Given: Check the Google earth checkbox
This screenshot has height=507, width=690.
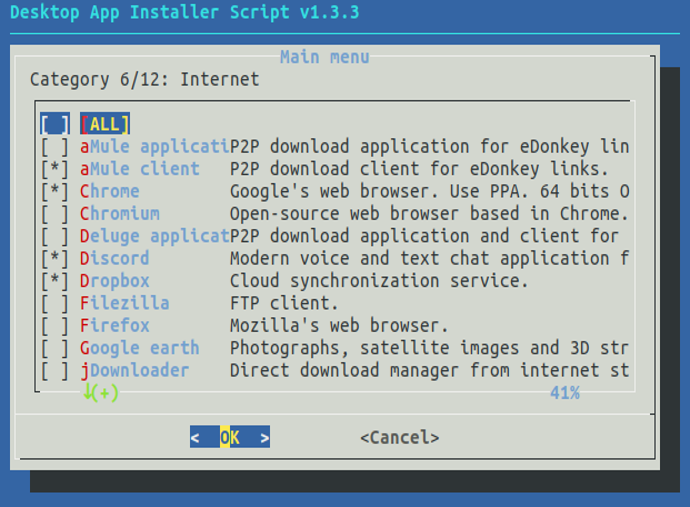Looking at the screenshot, I should 55,348.
